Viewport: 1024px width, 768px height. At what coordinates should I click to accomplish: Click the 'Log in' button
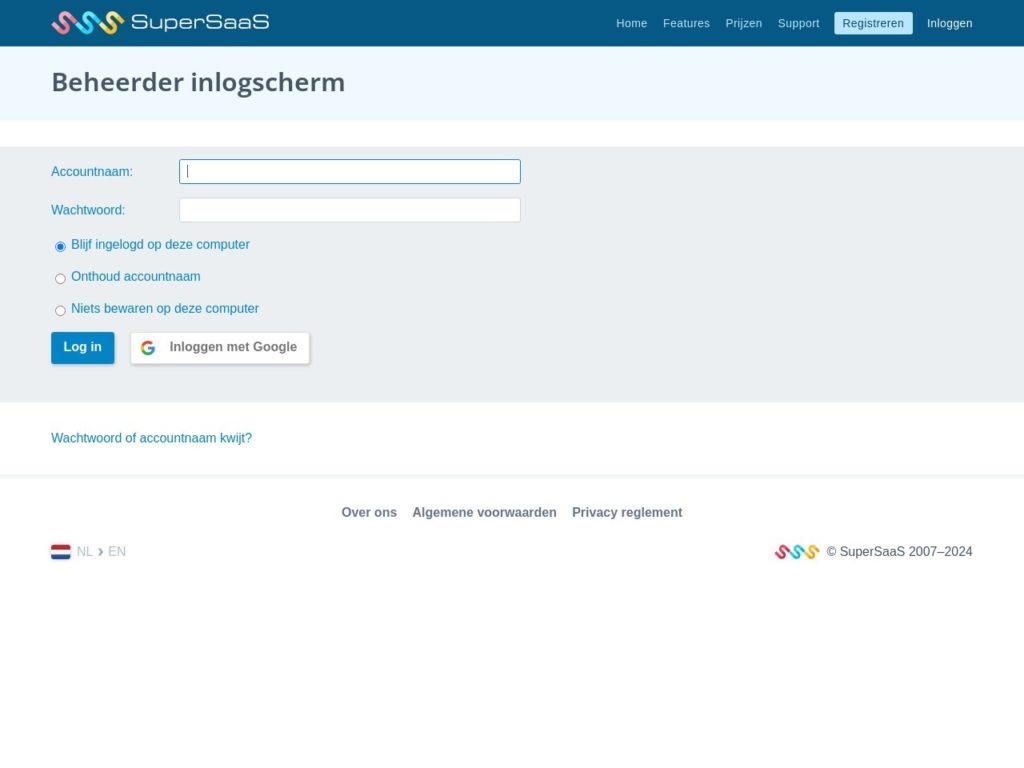[82, 347]
